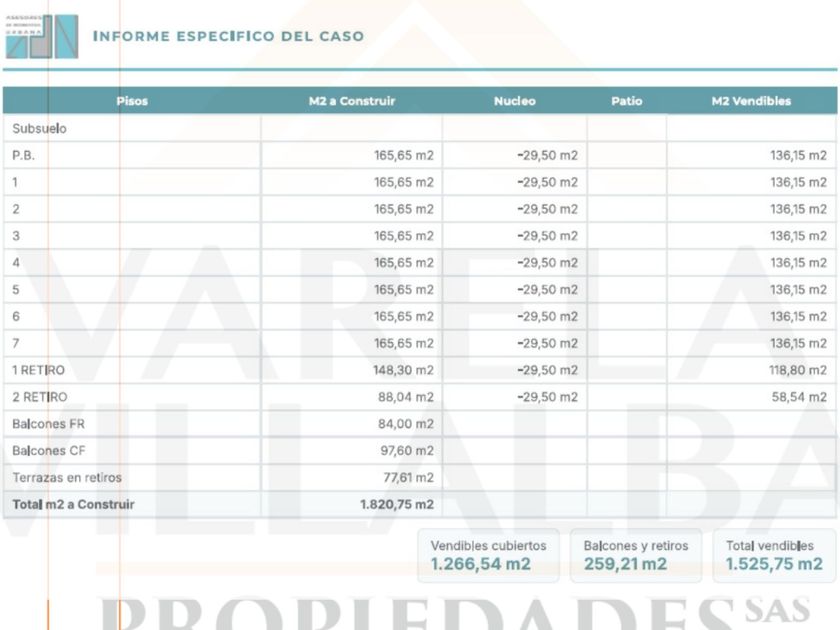The image size is (840, 630).
Task: Click the 77,61 m2 value
Action: pyautogui.click(x=408, y=477)
